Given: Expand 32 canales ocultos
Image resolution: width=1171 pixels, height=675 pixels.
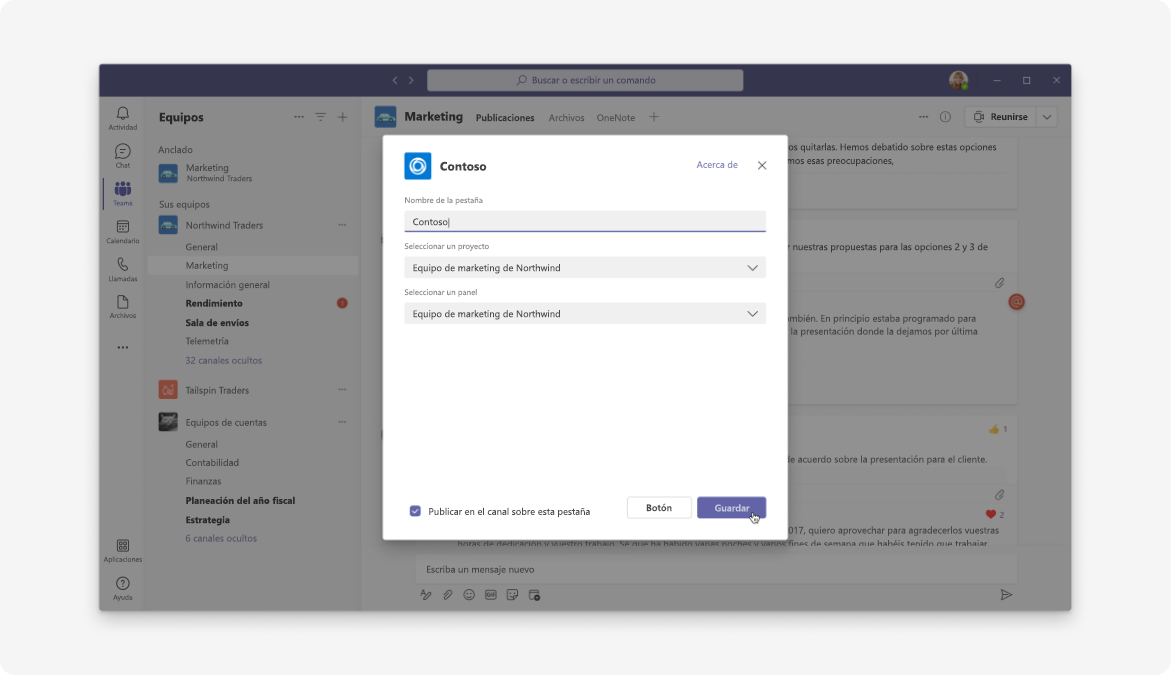Looking at the screenshot, I should 223,360.
